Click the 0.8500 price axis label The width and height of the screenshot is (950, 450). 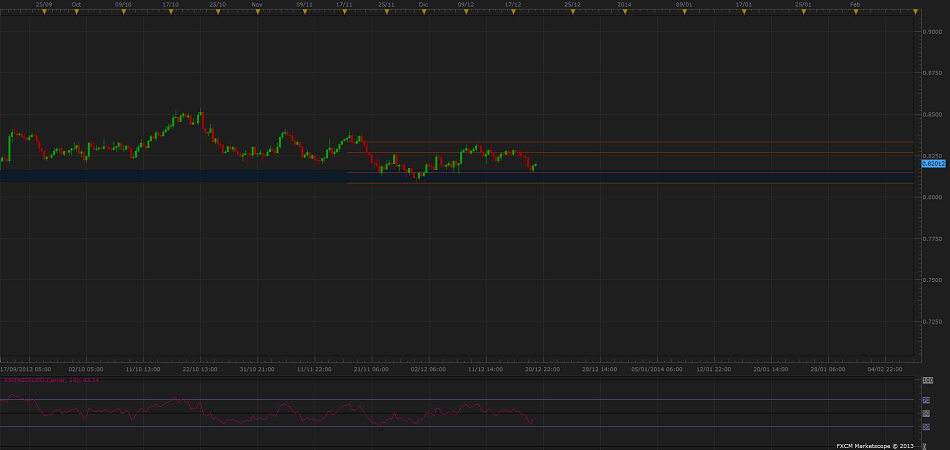933,114
